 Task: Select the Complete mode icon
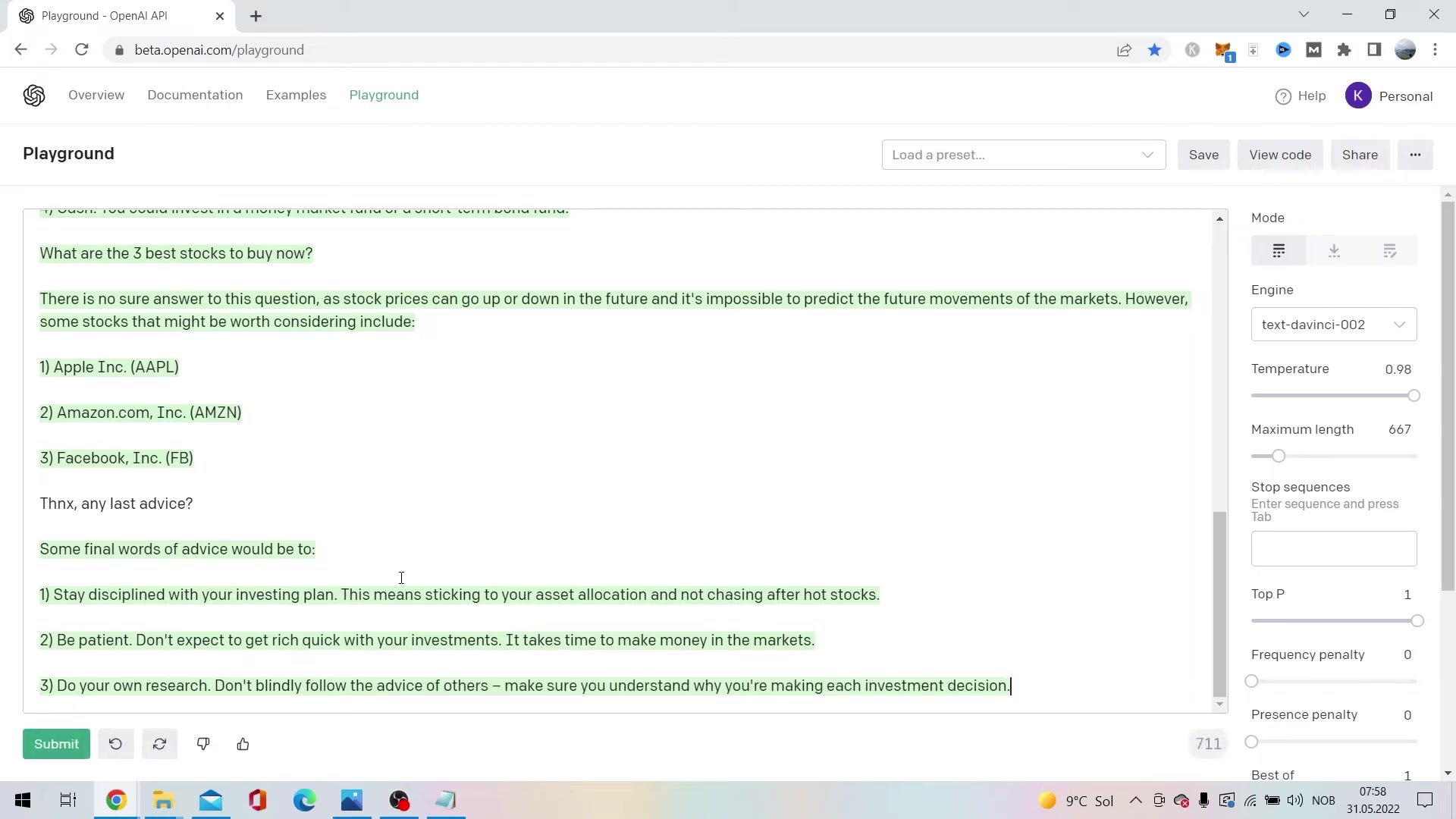pyautogui.click(x=1279, y=251)
